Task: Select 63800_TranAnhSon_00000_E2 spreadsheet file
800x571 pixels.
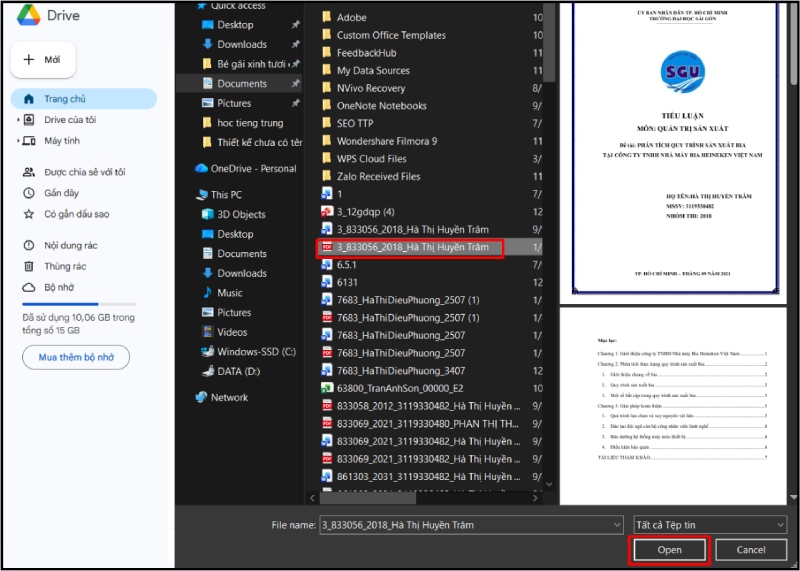Action: click(x=400, y=388)
